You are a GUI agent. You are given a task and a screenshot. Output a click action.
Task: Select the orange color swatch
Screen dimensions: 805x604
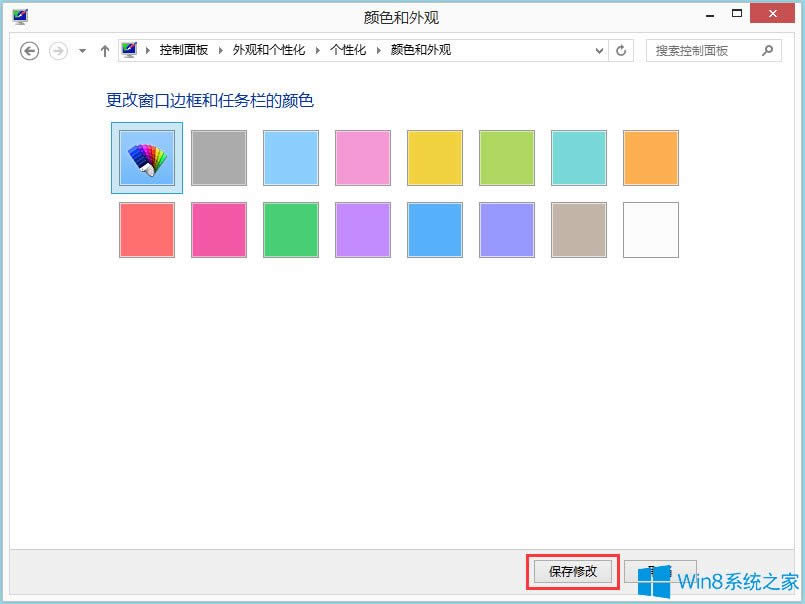(x=650, y=157)
